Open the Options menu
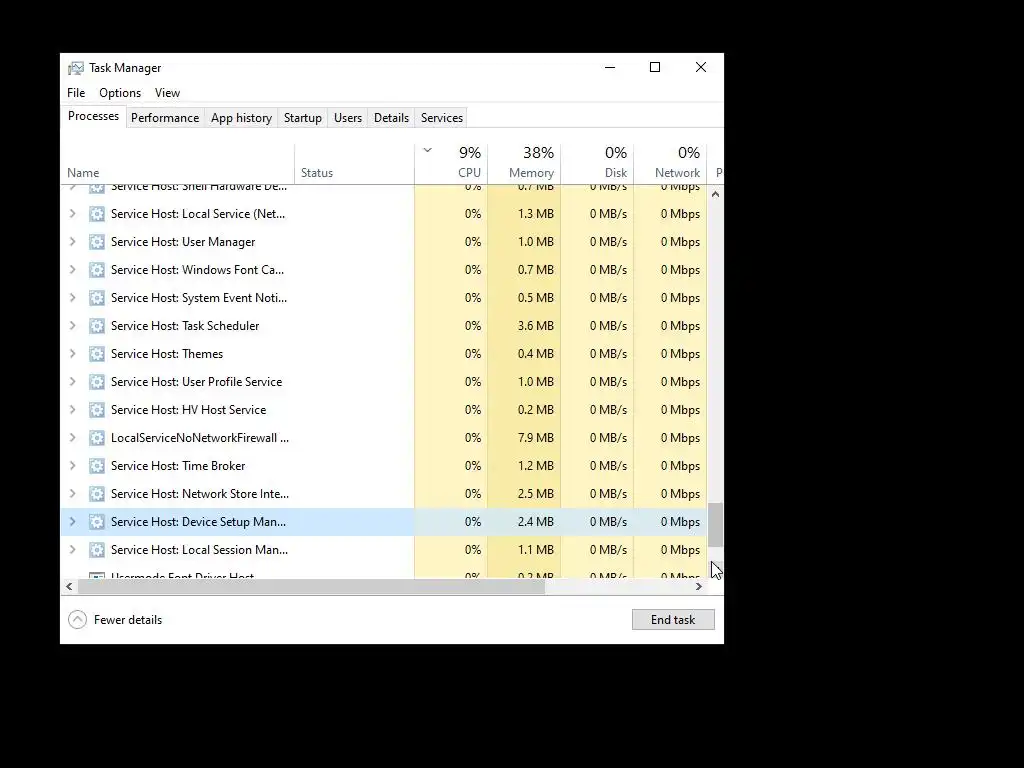Screen dimensions: 1024x768 120,93
